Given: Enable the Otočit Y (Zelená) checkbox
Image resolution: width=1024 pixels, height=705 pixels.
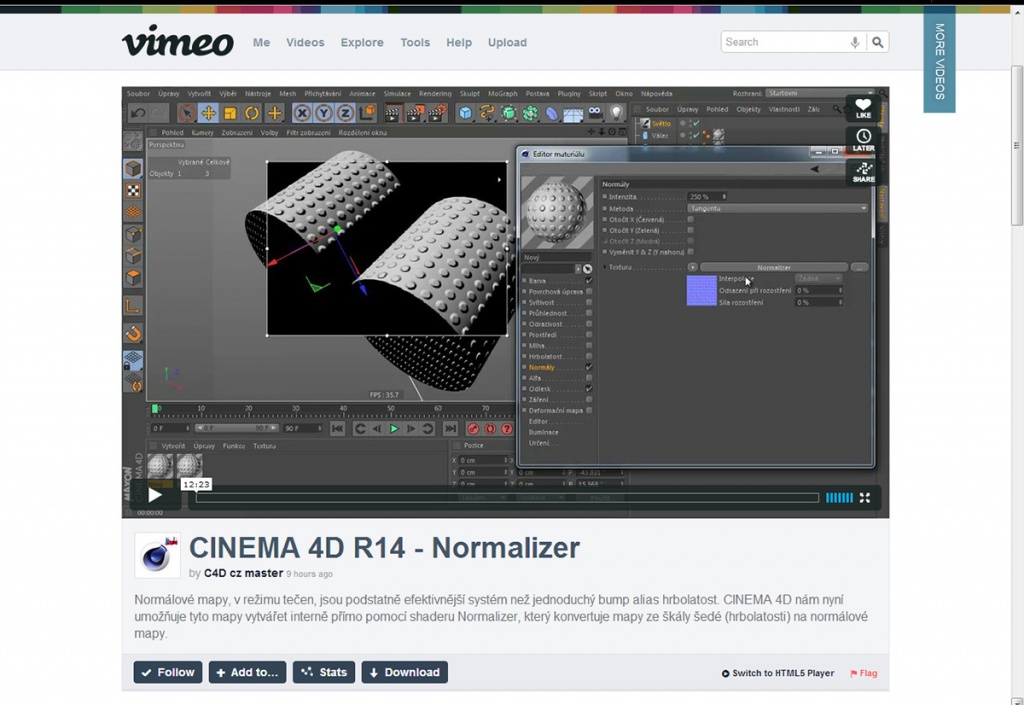Looking at the screenshot, I should coord(690,230).
